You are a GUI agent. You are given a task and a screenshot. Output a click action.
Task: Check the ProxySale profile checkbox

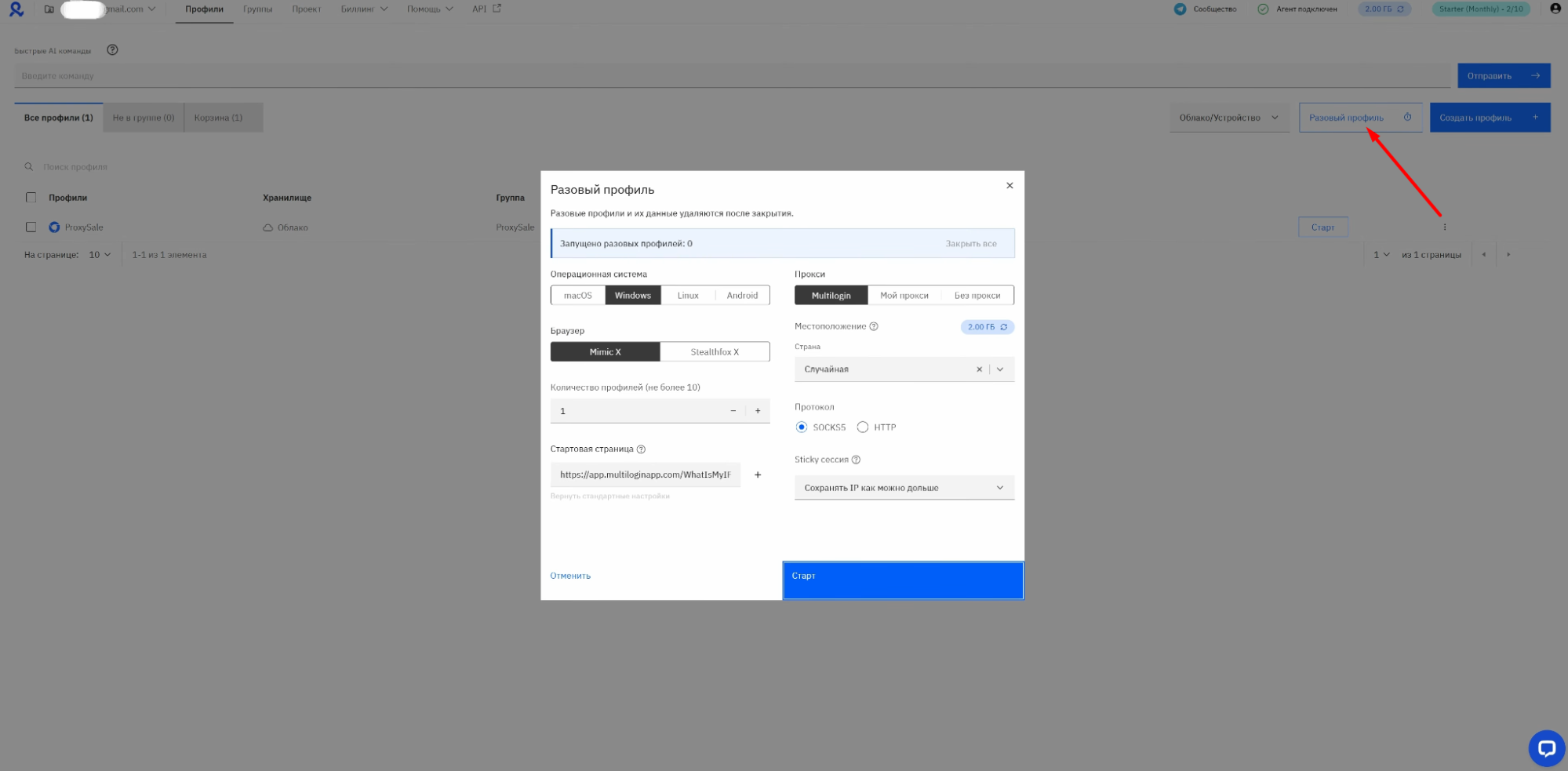(31, 227)
